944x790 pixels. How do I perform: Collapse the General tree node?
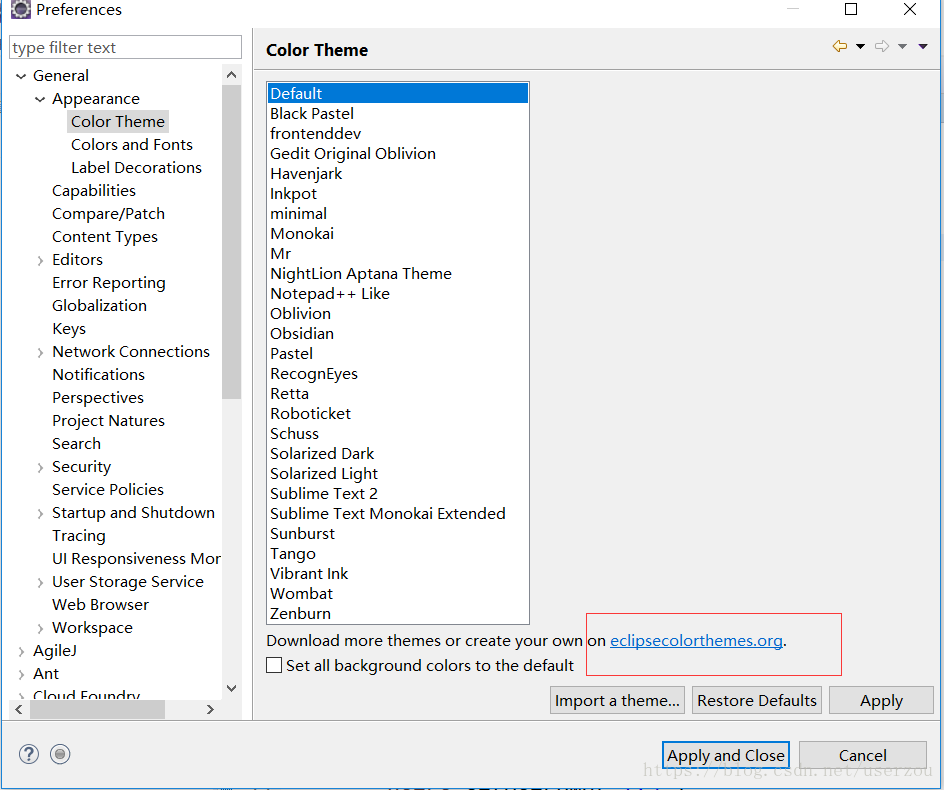[x=21, y=76]
